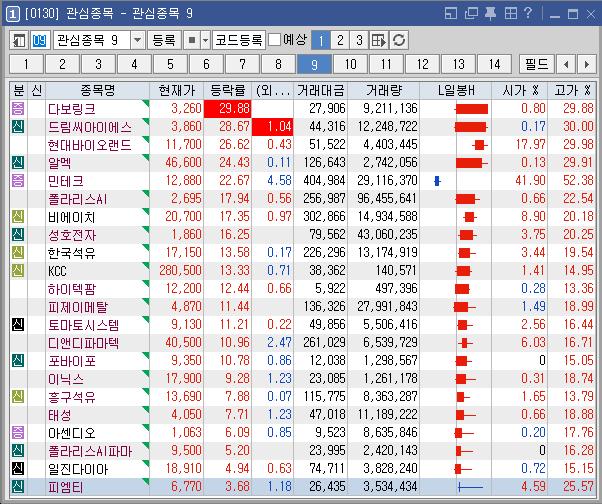Select the stock name 한국석유
This screenshot has height=504, width=602.
coord(72,253)
